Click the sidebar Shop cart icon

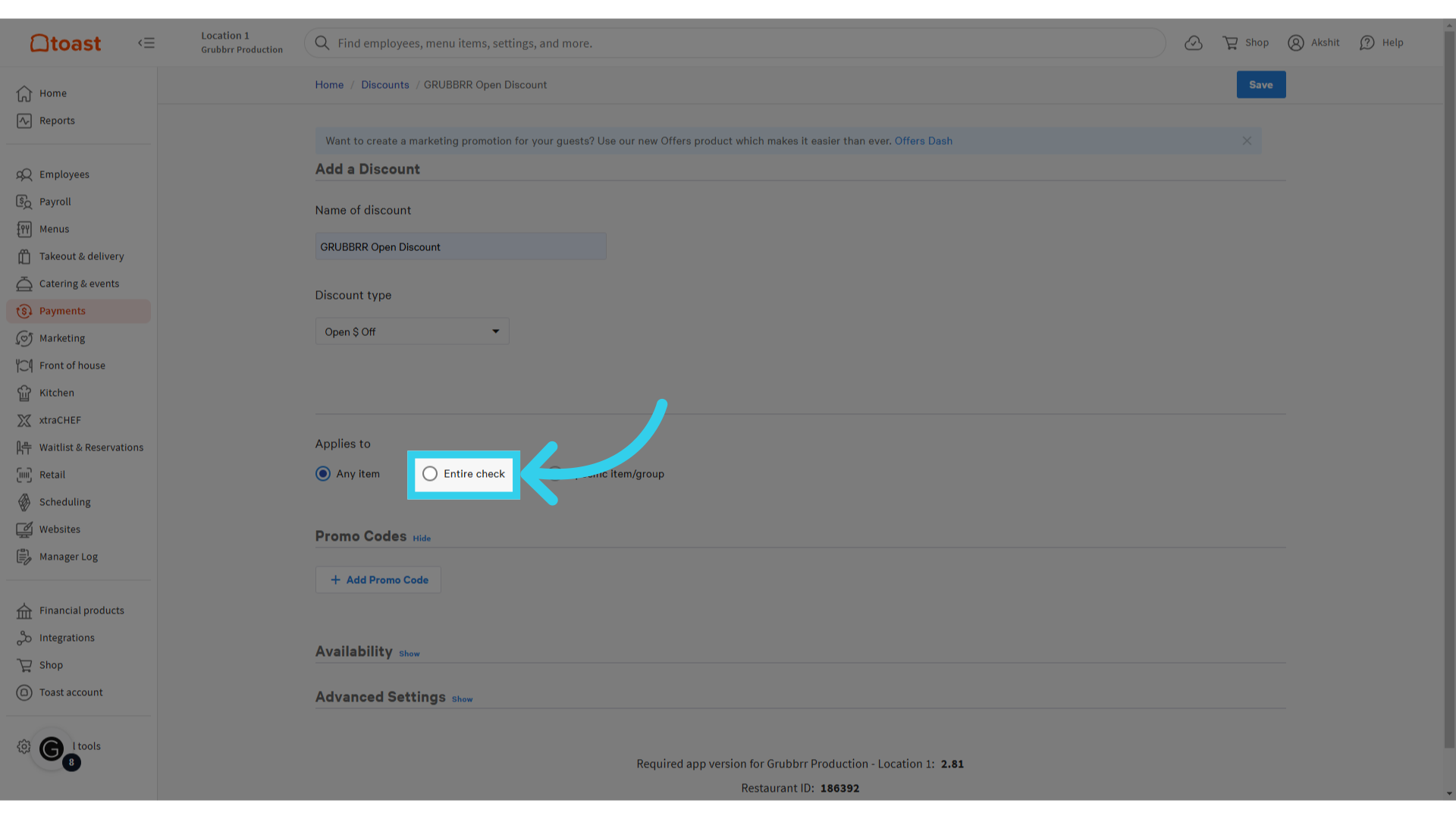pos(24,665)
